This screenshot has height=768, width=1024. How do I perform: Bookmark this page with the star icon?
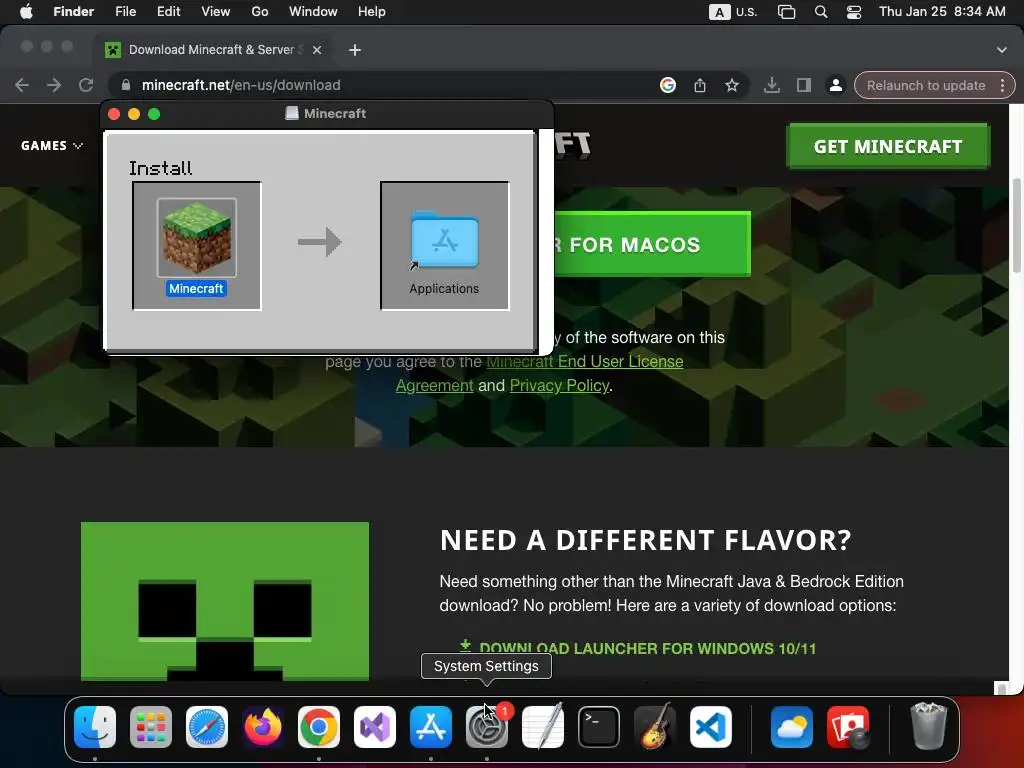[732, 85]
